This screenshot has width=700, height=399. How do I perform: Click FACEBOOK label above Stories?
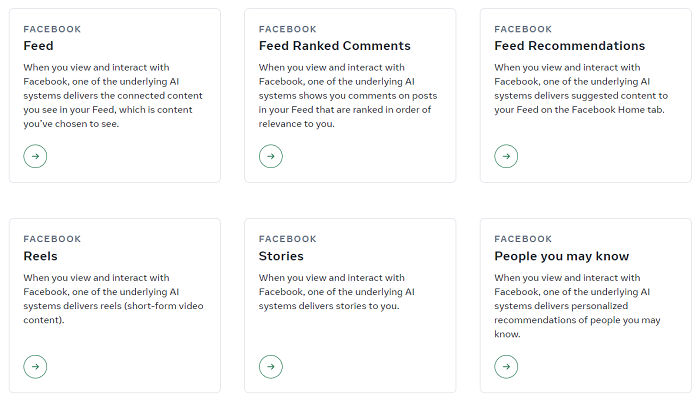pos(288,239)
